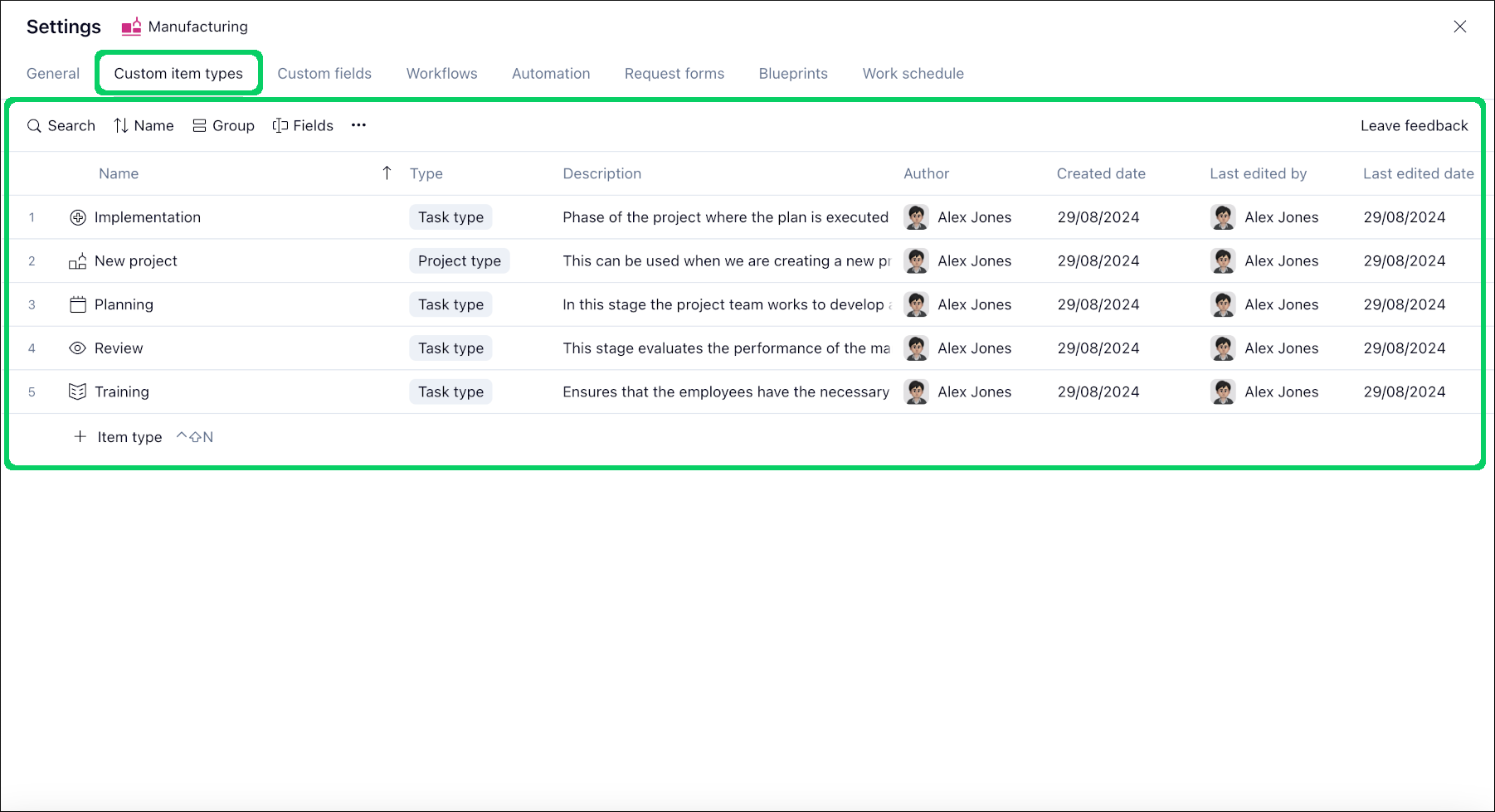The width and height of the screenshot is (1495, 812).
Task: Go to the Blueprints tab
Action: pyautogui.click(x=792, y=73)
